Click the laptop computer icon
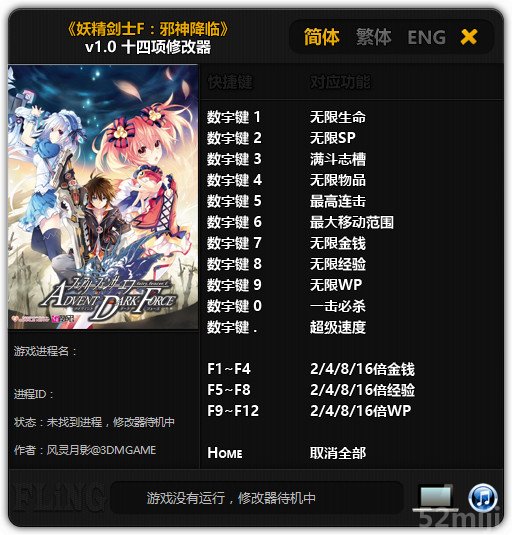The image size is (512, 535). pos(436,498)
